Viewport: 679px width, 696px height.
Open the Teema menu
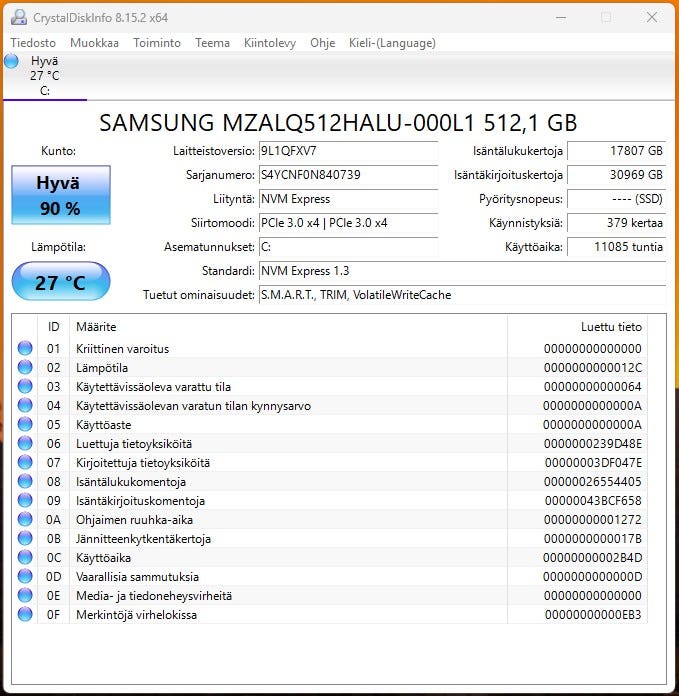pos(213,43)
